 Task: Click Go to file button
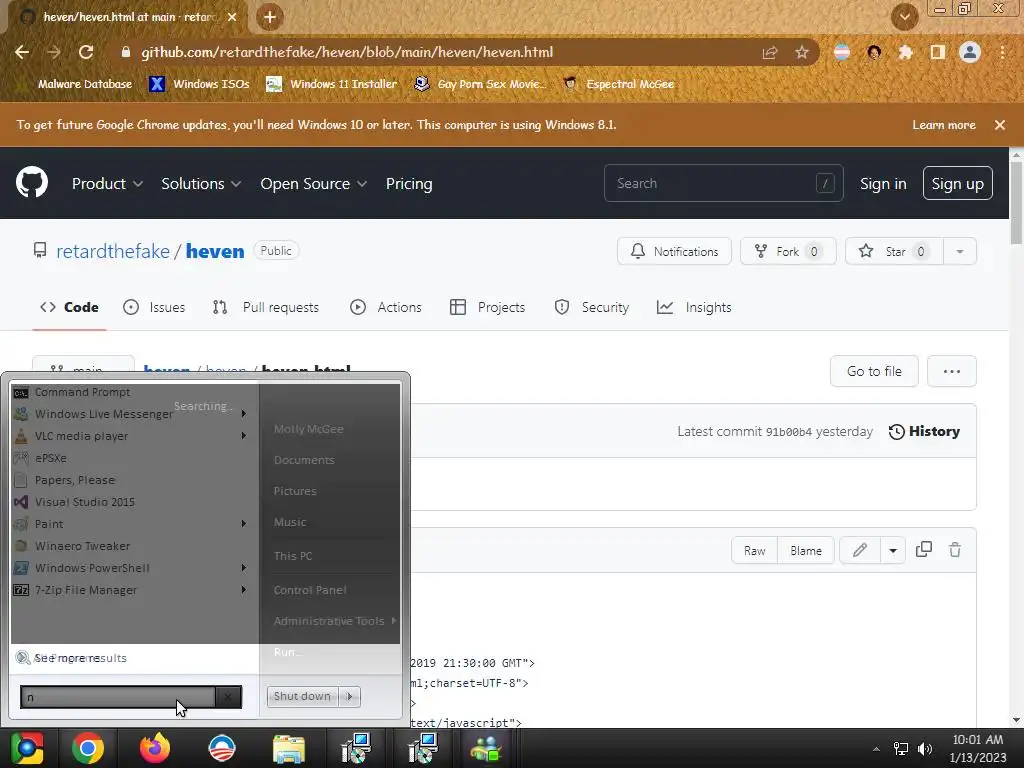(874, 371)
